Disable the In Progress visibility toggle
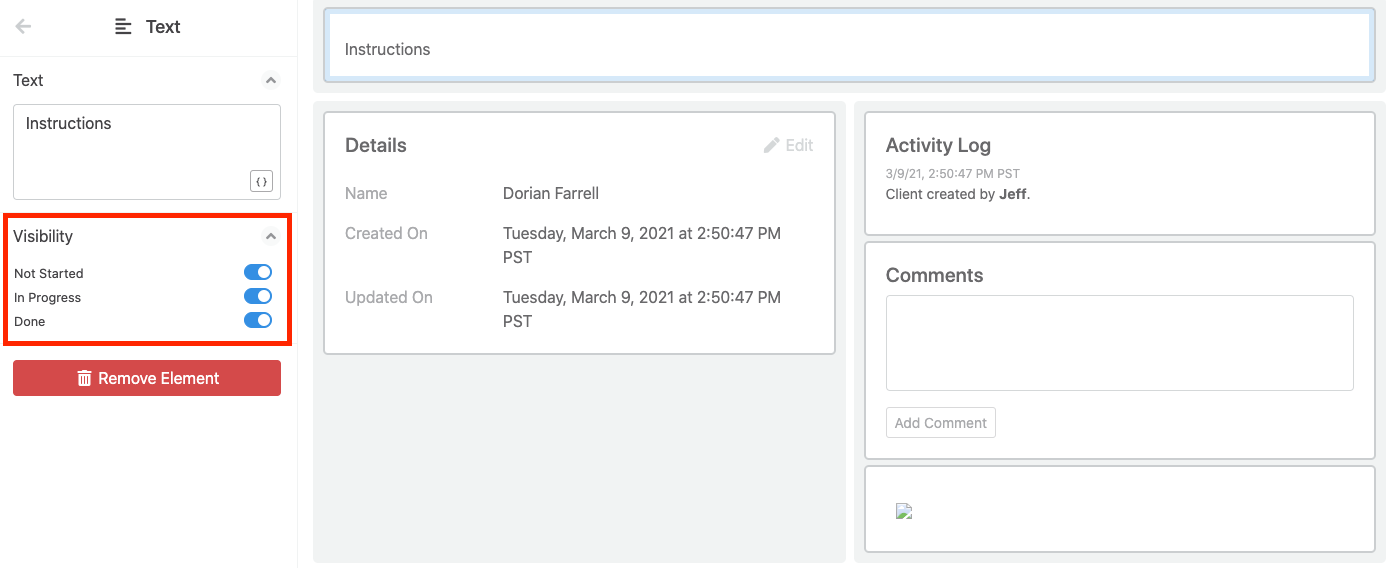1391x568 pixels. click(258, 296)
